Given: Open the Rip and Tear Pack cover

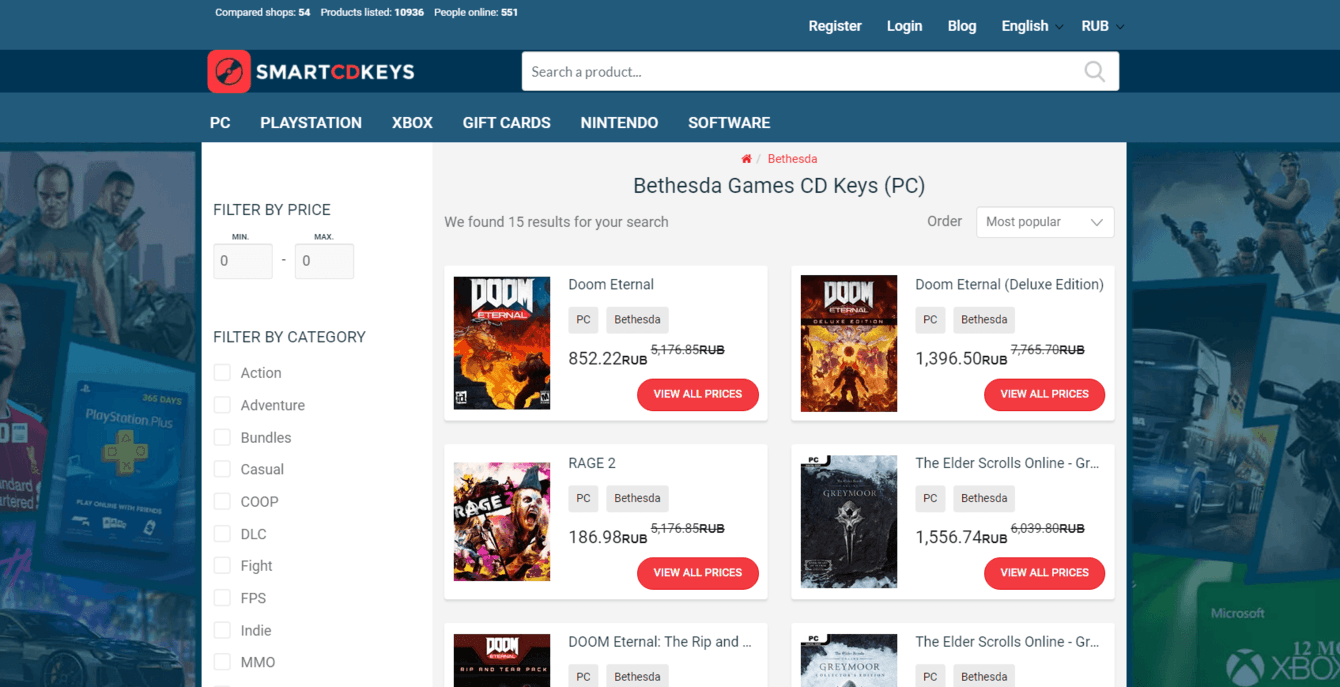Looking at the screenshot, I should (x=502, y=660).
